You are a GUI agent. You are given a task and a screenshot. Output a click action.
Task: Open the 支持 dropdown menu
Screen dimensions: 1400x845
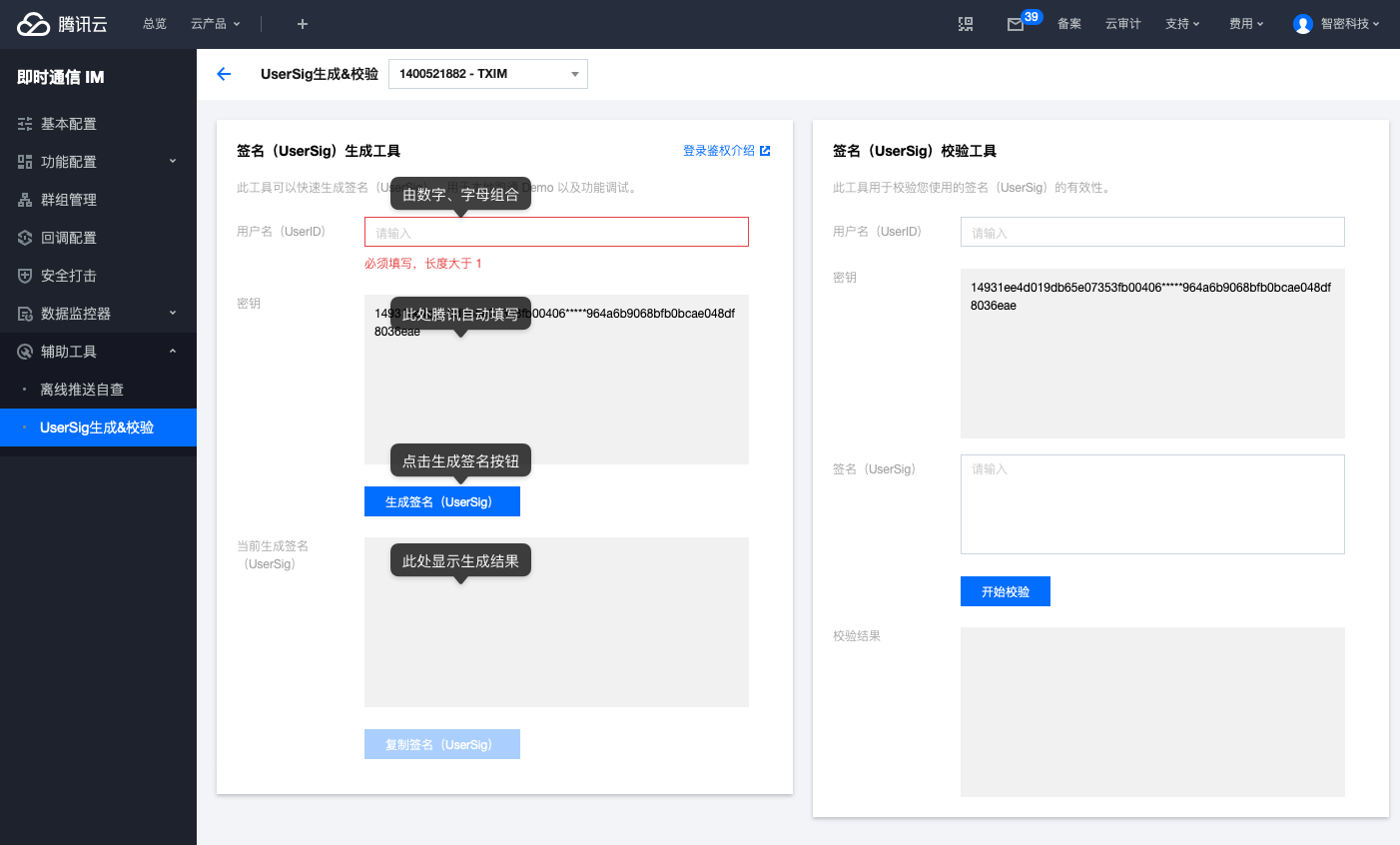pos(1182,24)
